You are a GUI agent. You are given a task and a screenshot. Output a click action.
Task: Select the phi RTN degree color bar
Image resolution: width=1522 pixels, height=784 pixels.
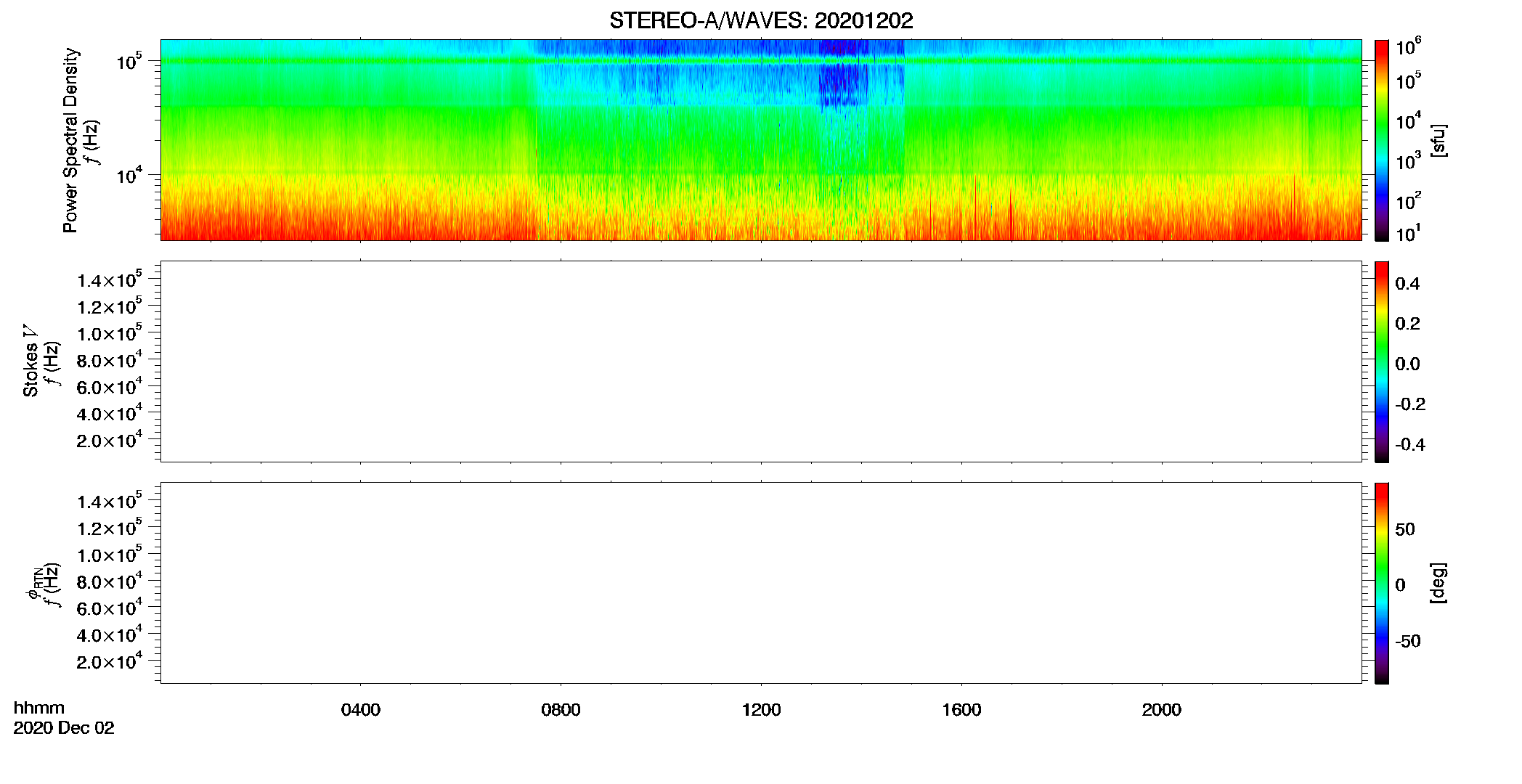tap(1382, 583)
